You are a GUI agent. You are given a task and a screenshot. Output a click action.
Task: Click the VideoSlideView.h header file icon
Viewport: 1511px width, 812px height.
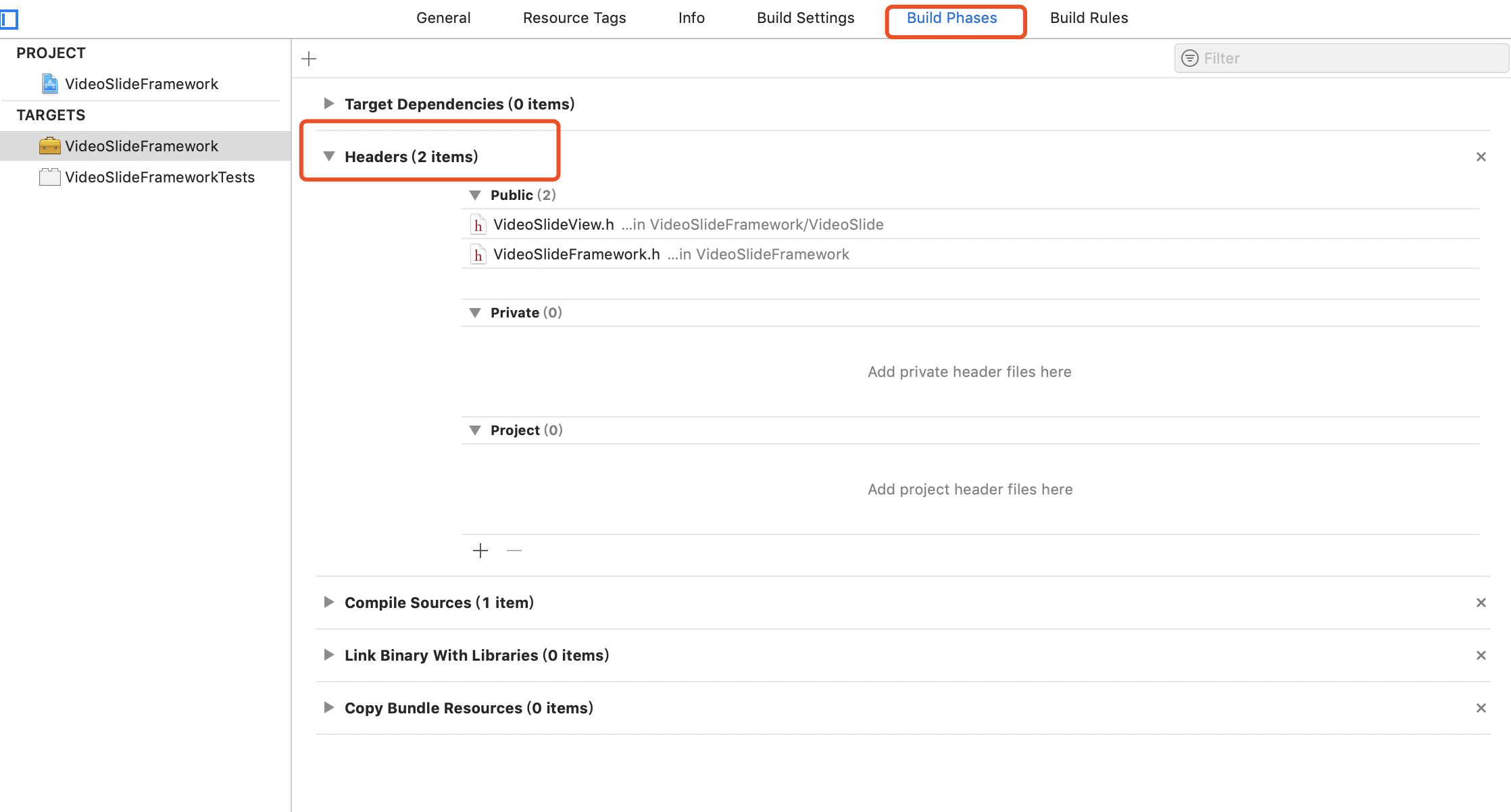pos(478,225)
